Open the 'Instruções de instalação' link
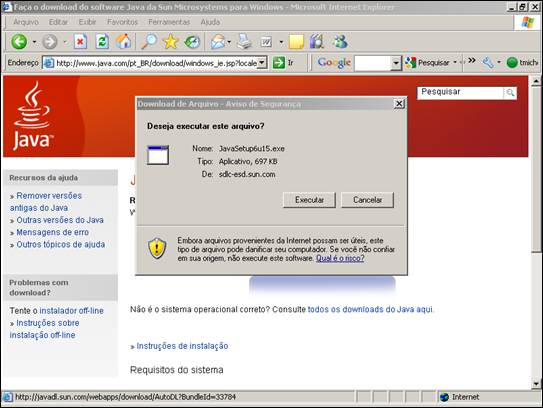This screenshot has width=543, height=408. tap(182, 346)
